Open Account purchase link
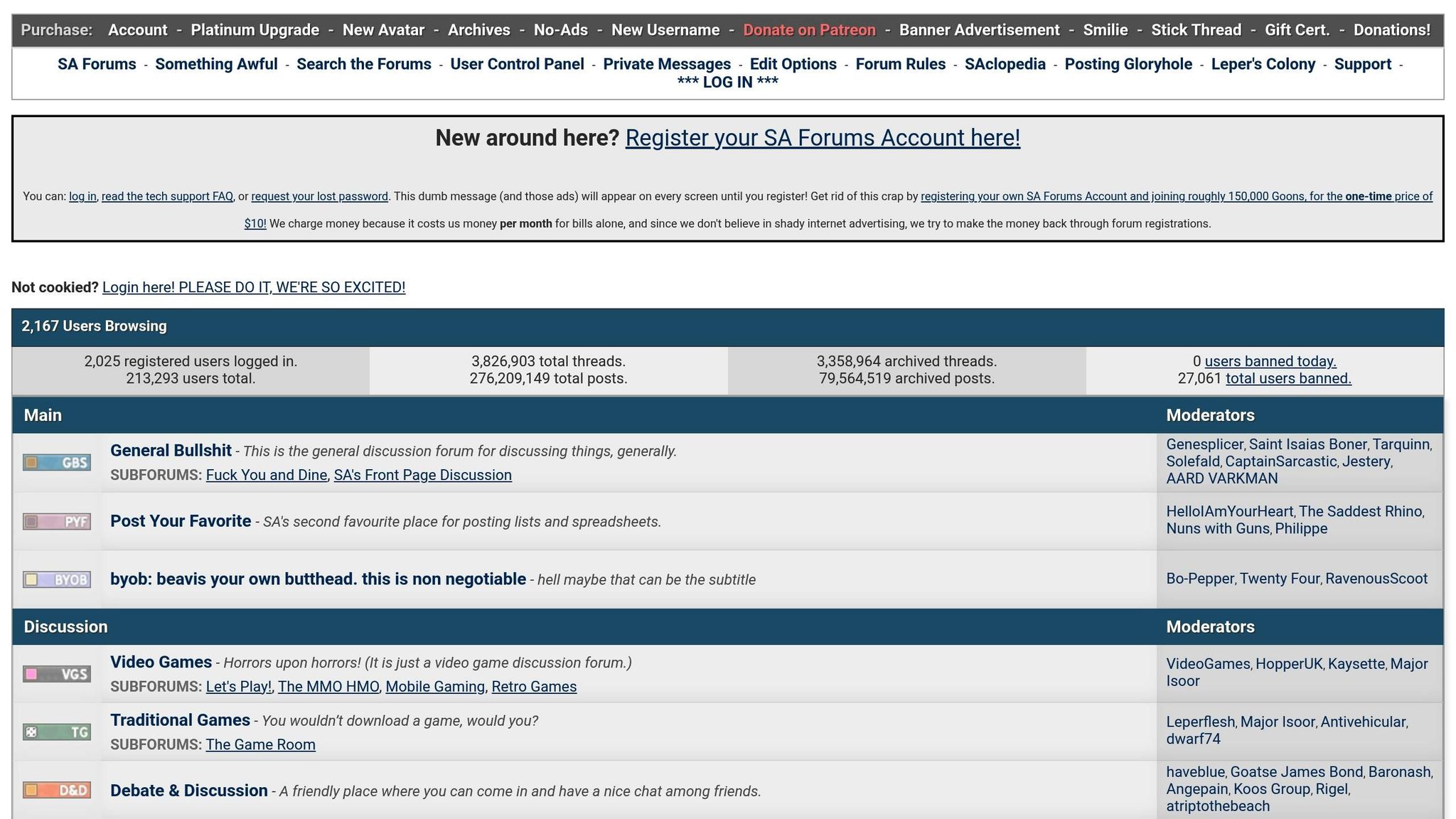This screenshot has height=819, width=1456. [x=138, y=30]
